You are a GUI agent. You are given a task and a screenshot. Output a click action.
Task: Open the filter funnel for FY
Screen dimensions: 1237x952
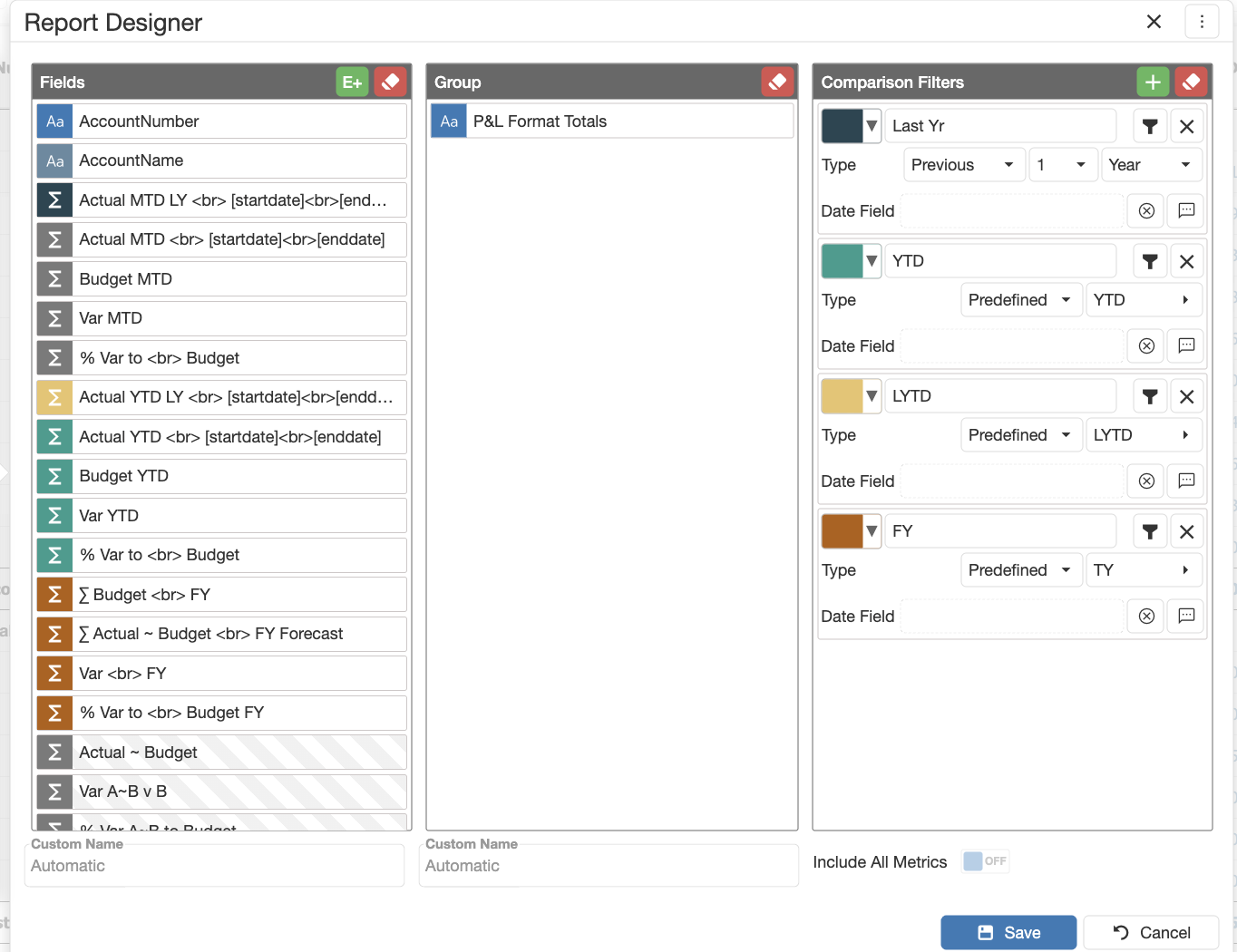pyautogui.click(x=1150, y=531)
